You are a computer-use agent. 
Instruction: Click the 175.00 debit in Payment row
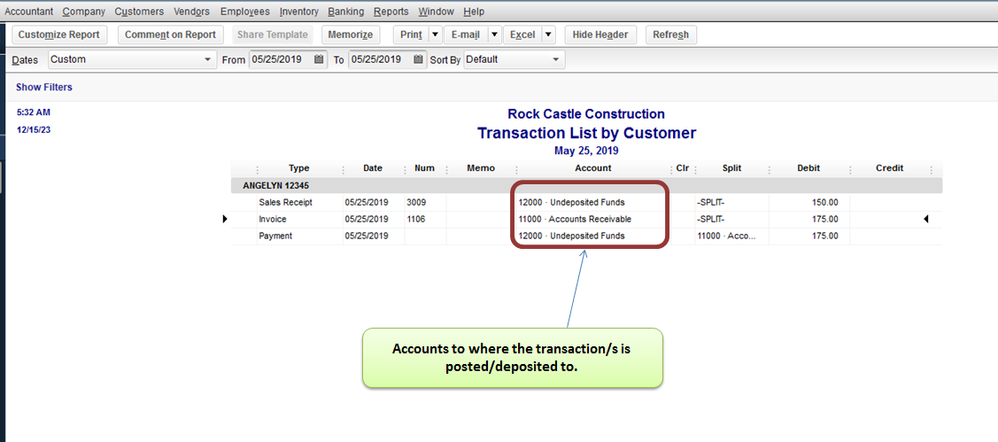pos(826,236)
